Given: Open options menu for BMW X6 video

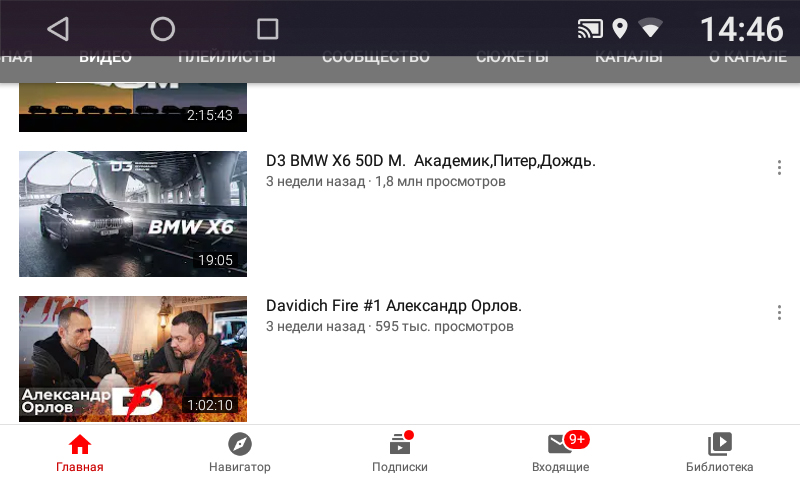Looking at the screenshot, I should click(x=779, y=168).
